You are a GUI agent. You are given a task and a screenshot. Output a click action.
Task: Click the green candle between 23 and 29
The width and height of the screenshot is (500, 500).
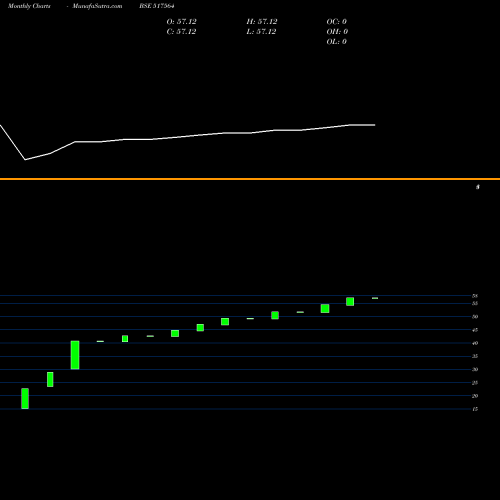pyautogui.click(x=50, y=379)
